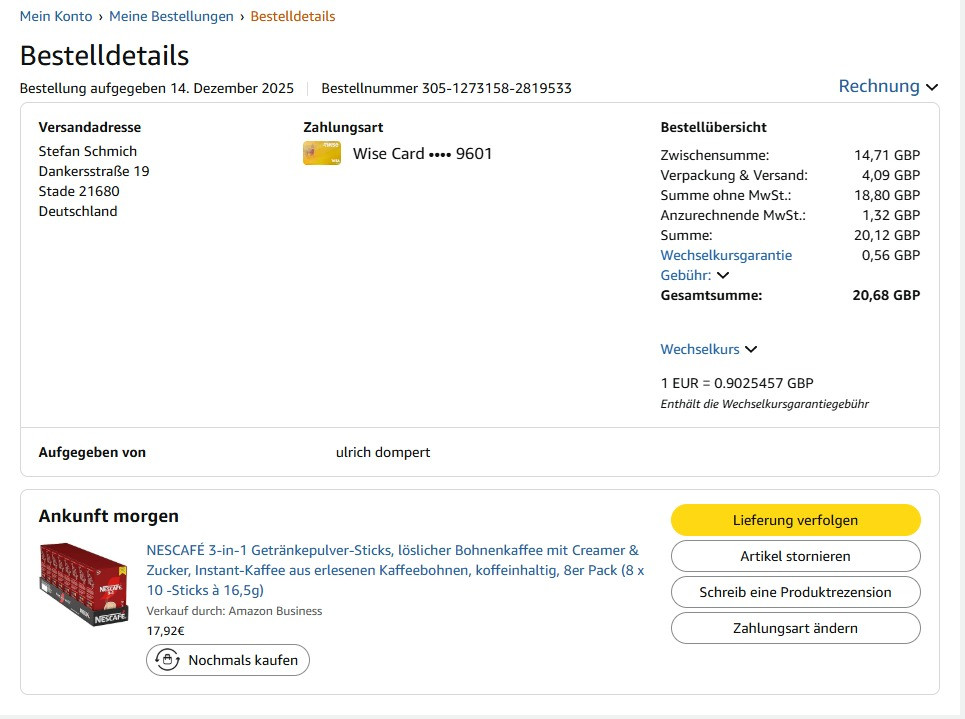The width and height of the screenshot is (965, 719).
Task: Click the Wise Card •••• 9601 label
Action: (422, 154)
